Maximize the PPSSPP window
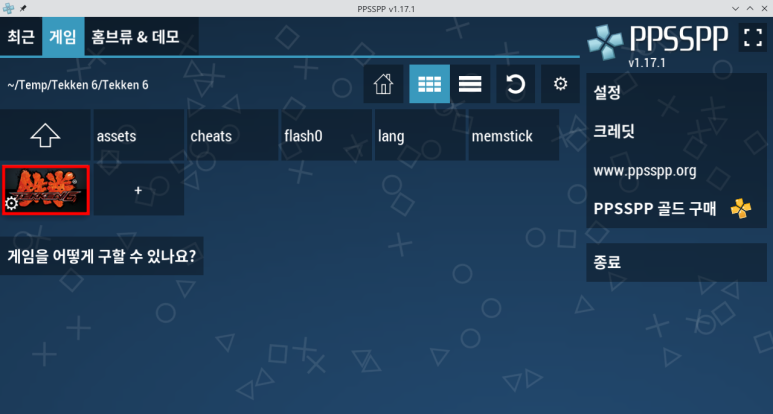 [x=750, y=8]
